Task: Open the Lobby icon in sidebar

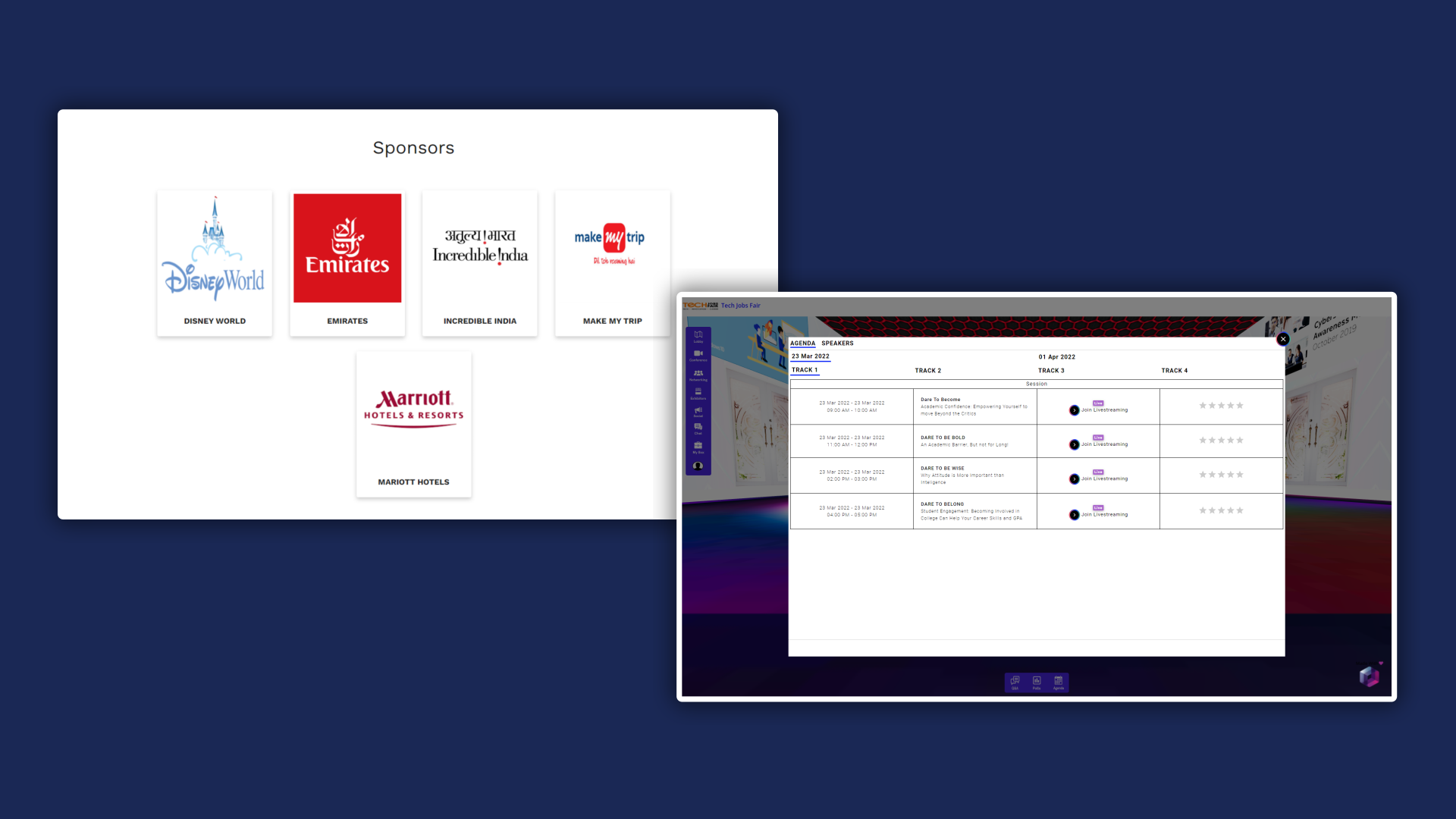Action: 698,336
